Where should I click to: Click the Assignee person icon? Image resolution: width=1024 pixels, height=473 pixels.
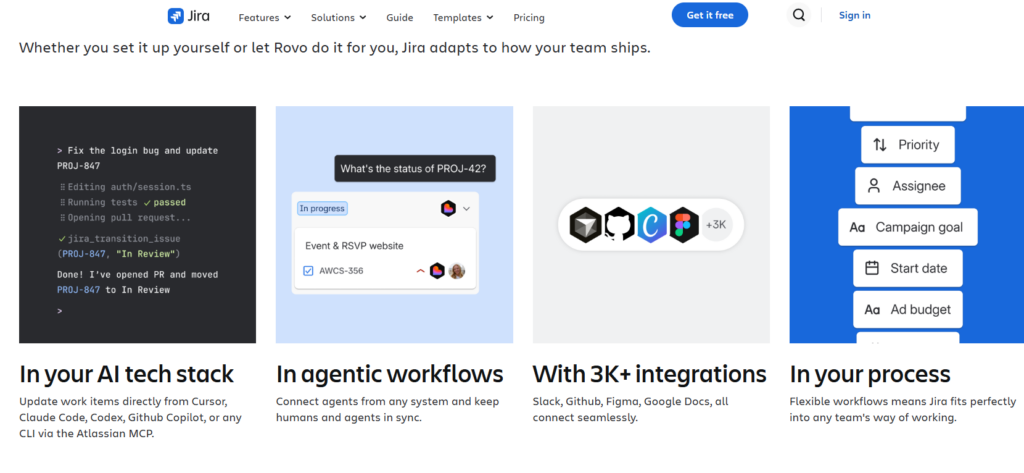point(874,186)
